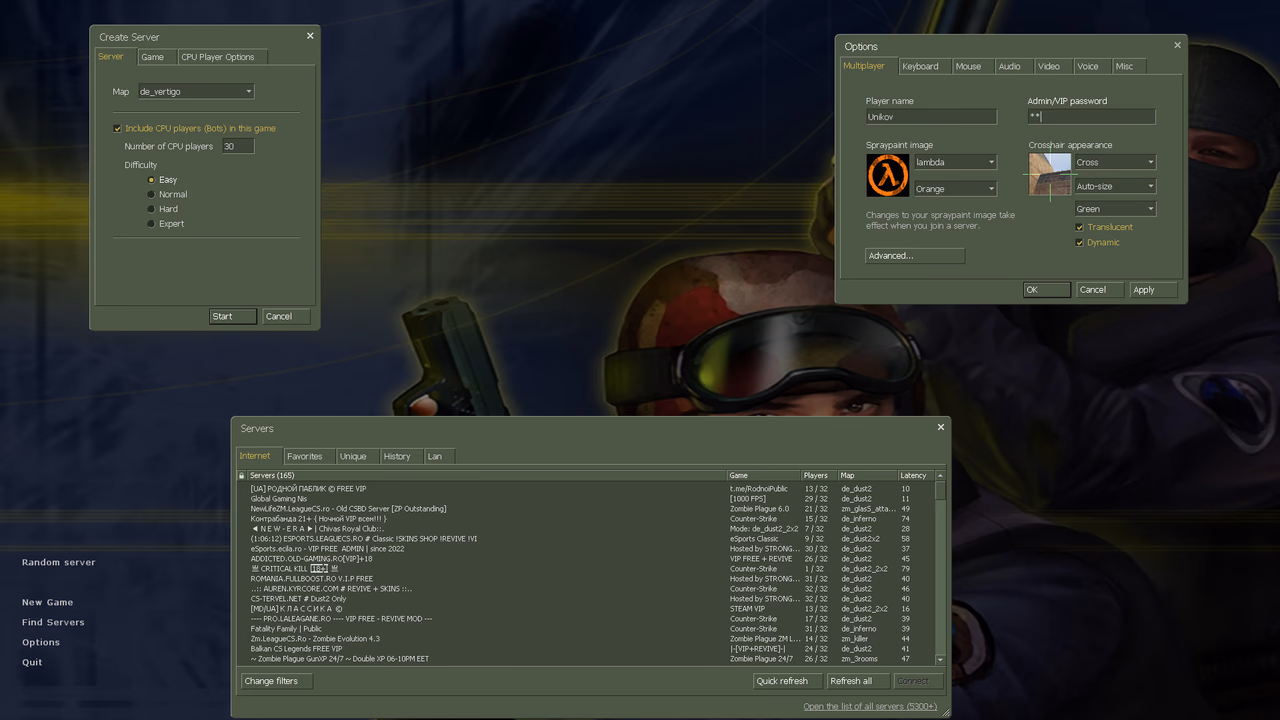Select the Global Gaming Nis server row
Viewport: 1280px width, 720px height.
point(586,499)
